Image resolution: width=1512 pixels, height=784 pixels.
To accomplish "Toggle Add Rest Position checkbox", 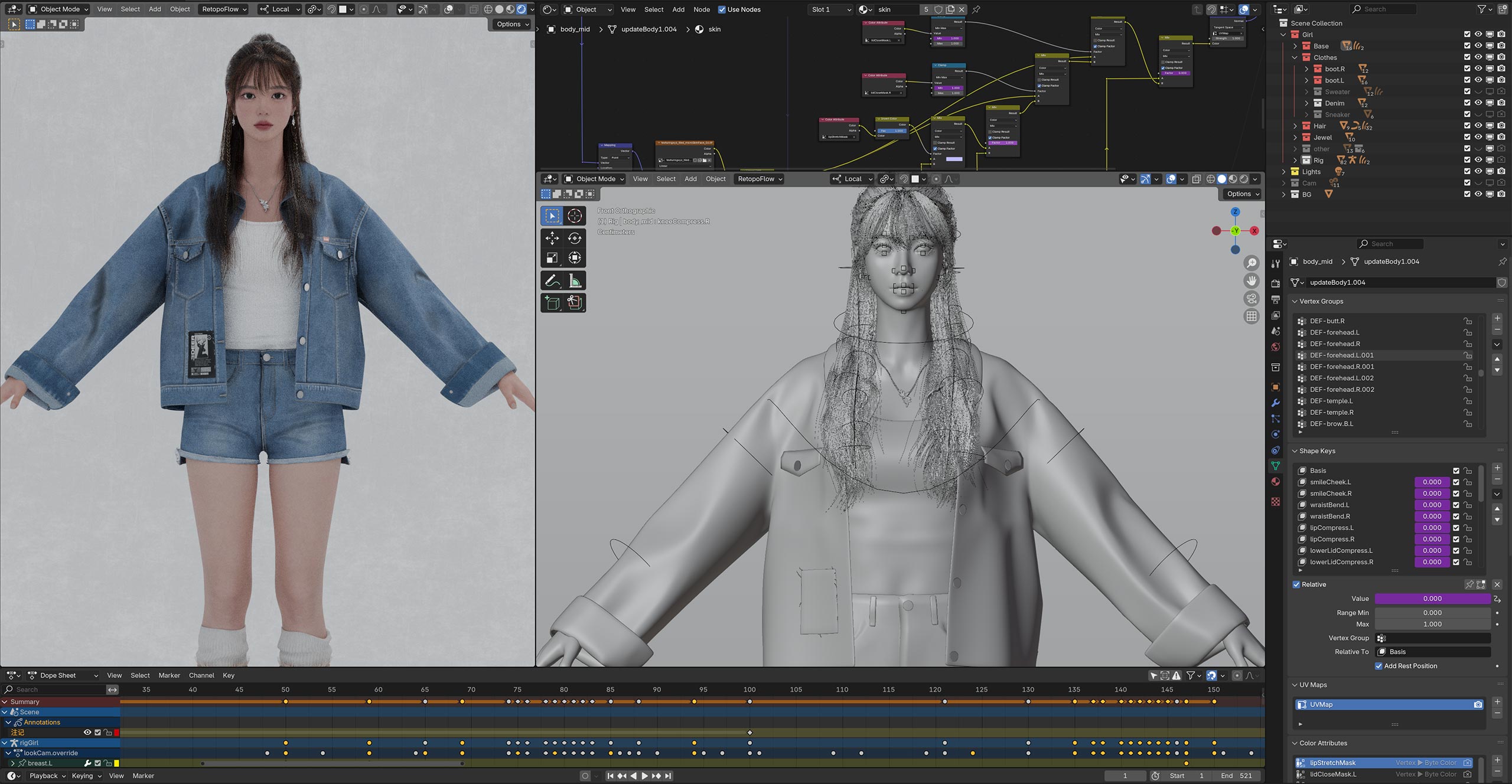I will tap(1379, 666).
